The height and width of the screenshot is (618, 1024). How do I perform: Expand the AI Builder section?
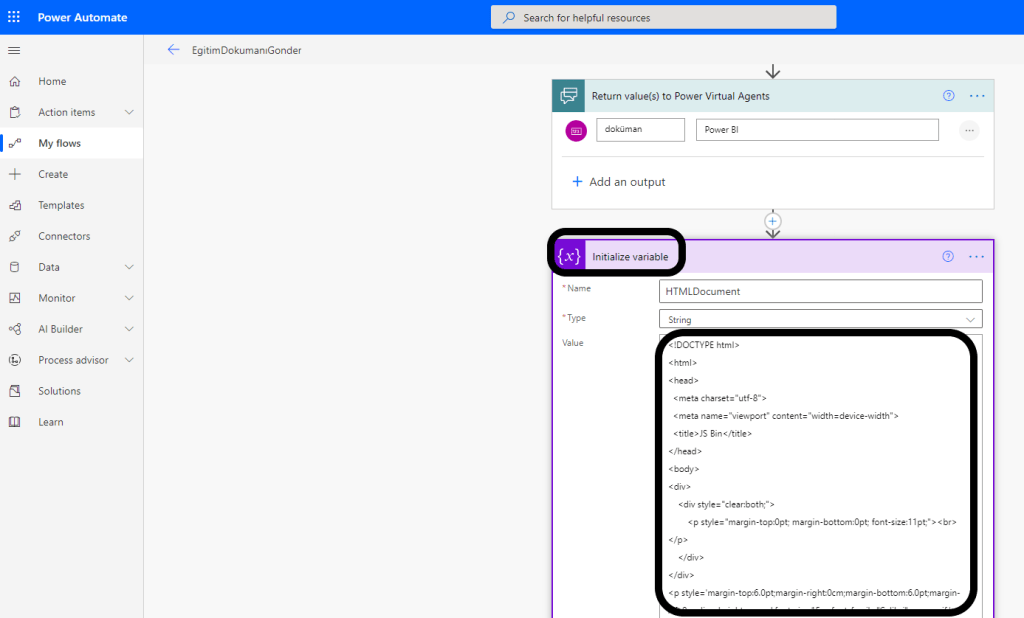(x=129, y=329)
